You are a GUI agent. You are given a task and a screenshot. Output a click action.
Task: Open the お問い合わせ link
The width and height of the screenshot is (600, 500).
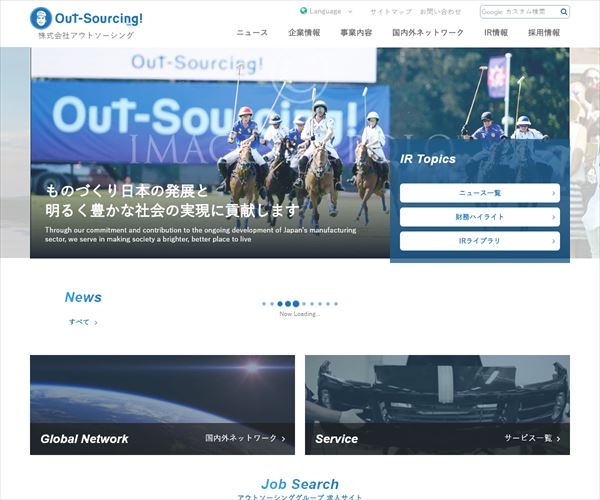440,12
